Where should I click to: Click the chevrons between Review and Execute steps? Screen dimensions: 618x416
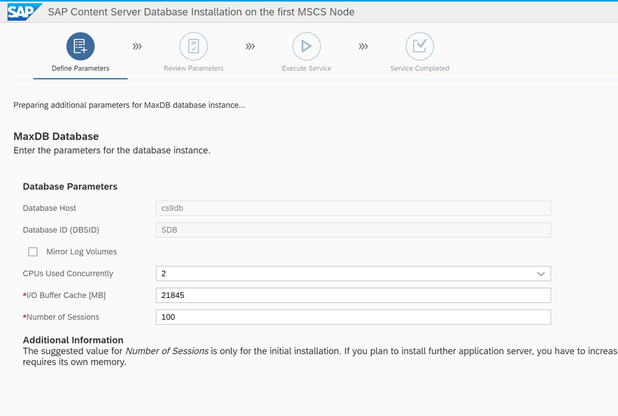(x=250, y=47)
